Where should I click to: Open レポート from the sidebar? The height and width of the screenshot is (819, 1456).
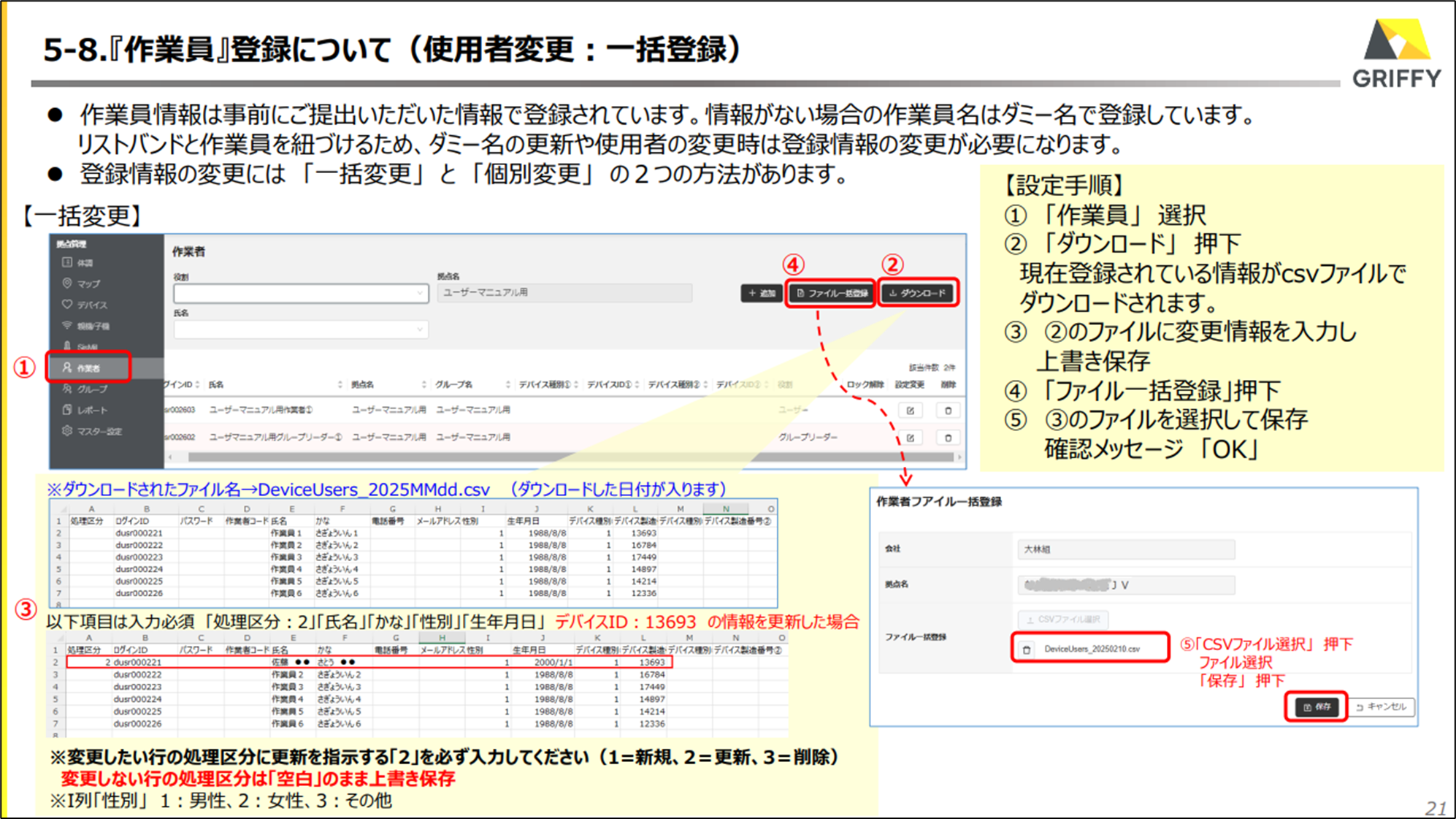91,410
